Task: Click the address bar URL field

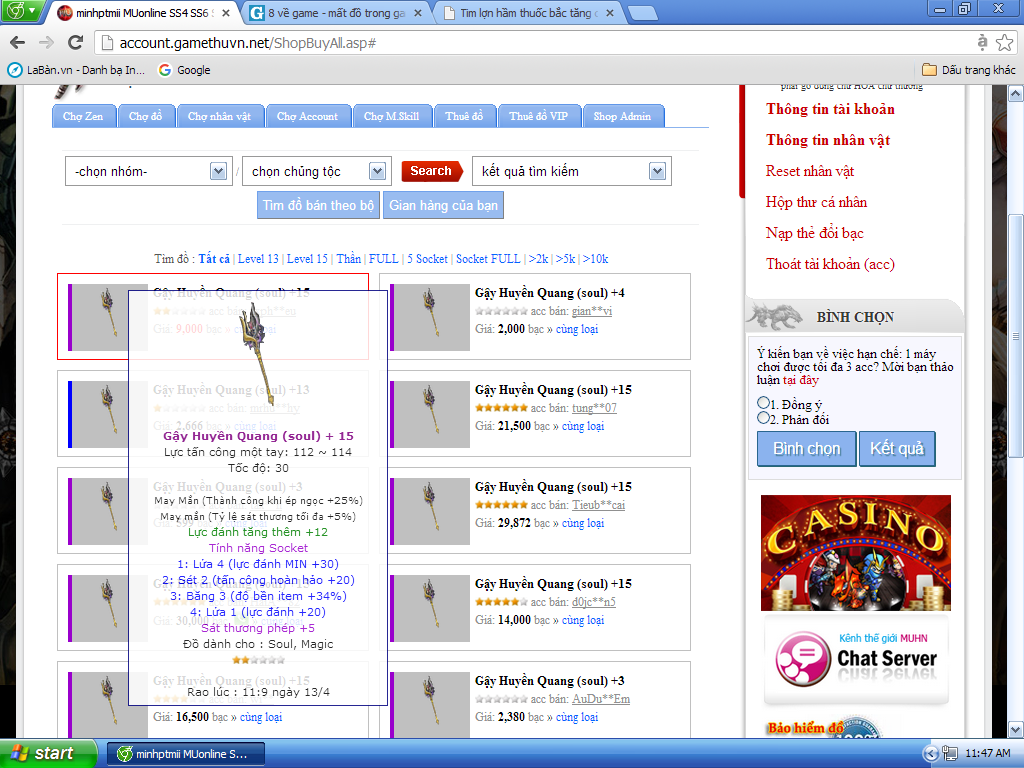Action: point(536,43)
